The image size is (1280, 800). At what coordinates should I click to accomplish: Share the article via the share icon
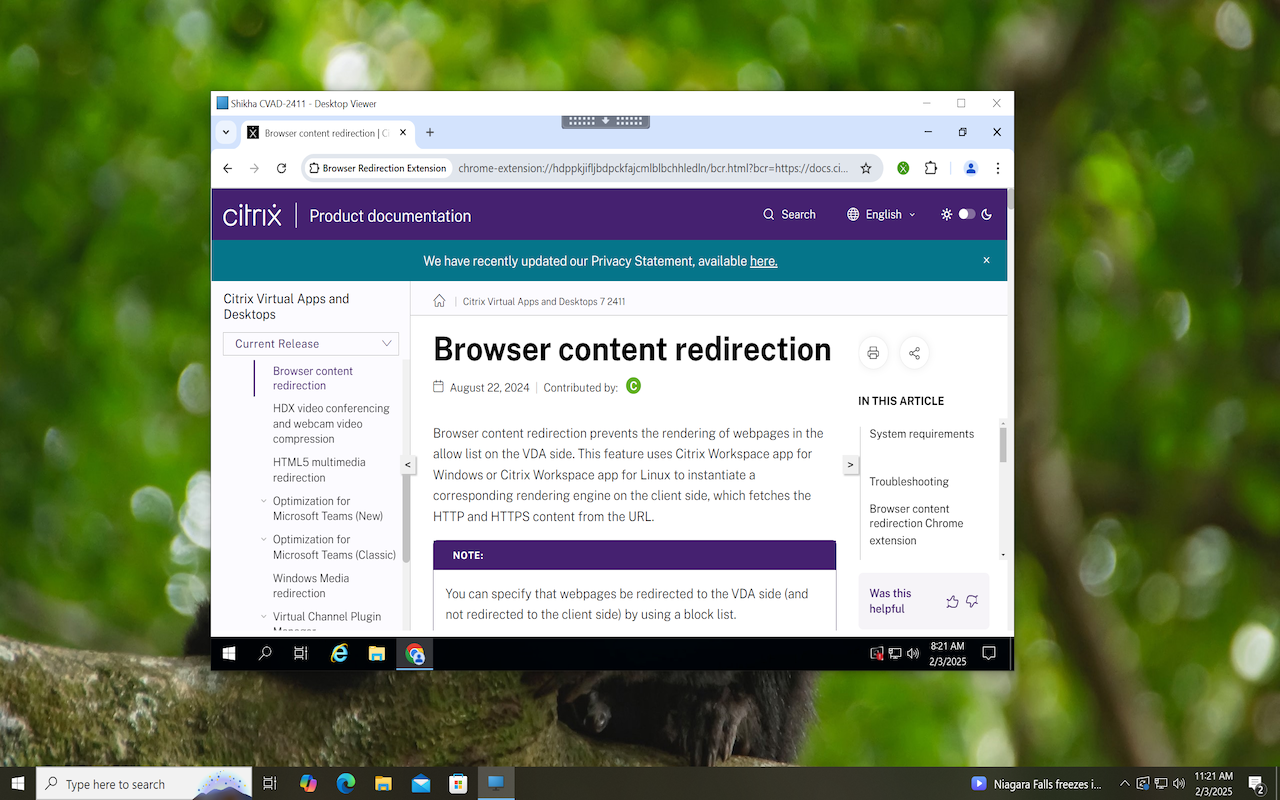(913, 352)
